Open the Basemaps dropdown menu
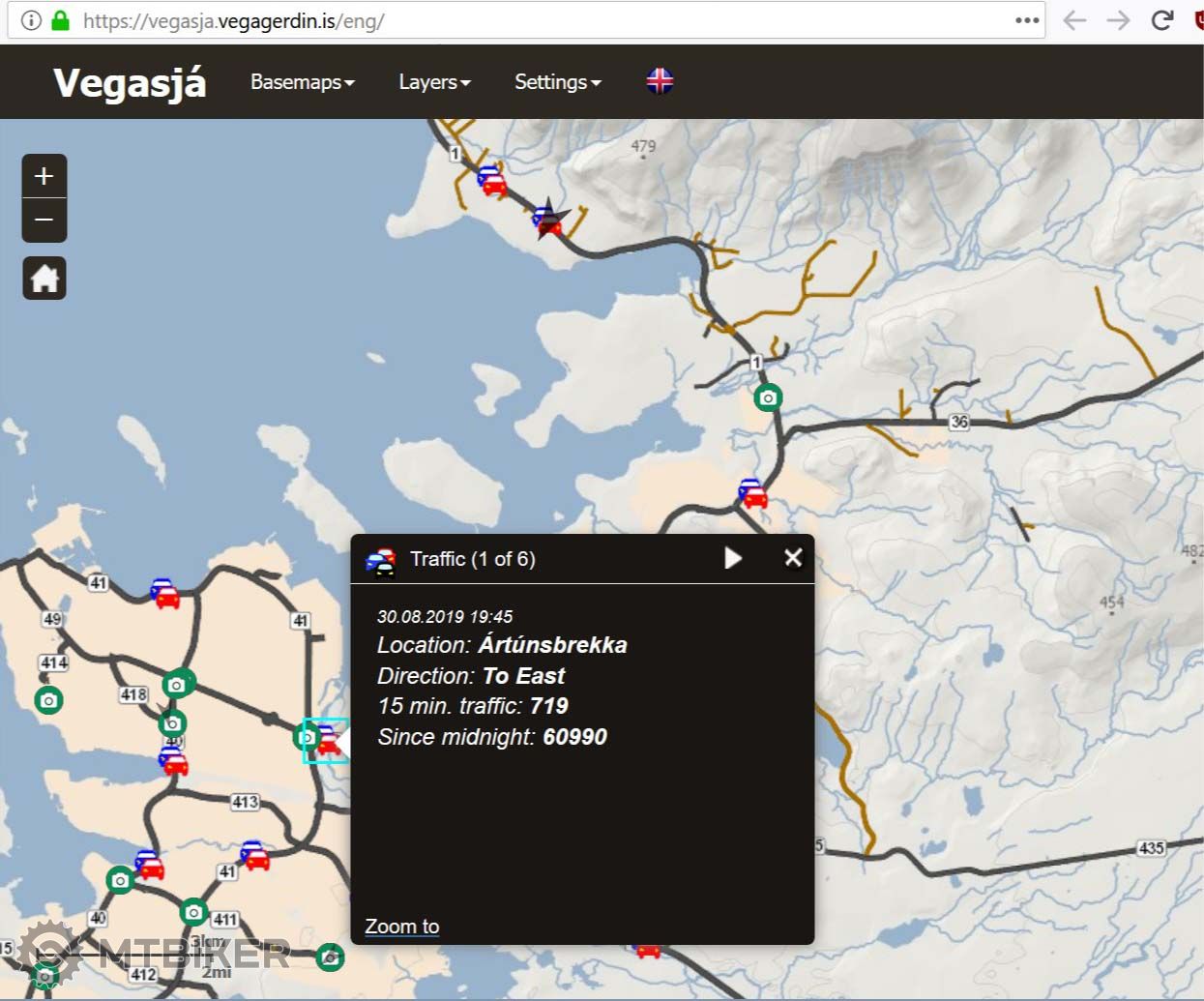1204x1001 pixels. [302, 82]
